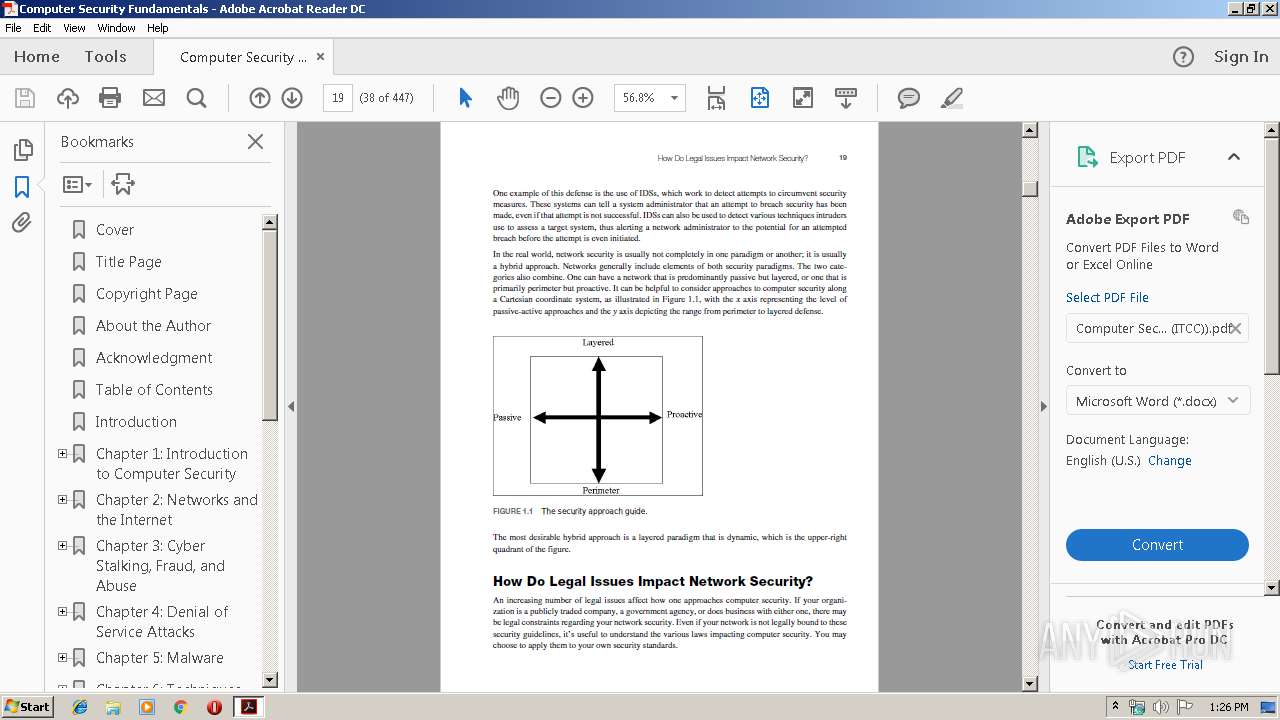Expand Chapter 5: Malware bookmark
This screenshot has width=1280, height=720.
pyautogui.click(x=62, y=658)
